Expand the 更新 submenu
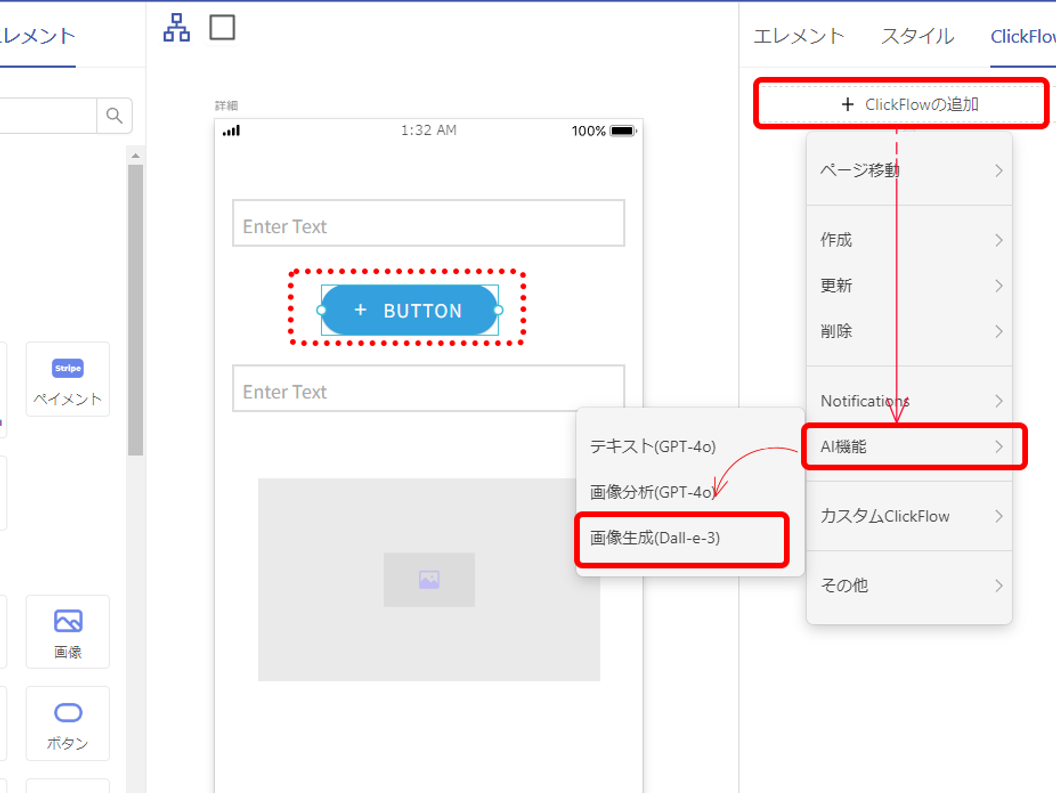 coord(909,286)
